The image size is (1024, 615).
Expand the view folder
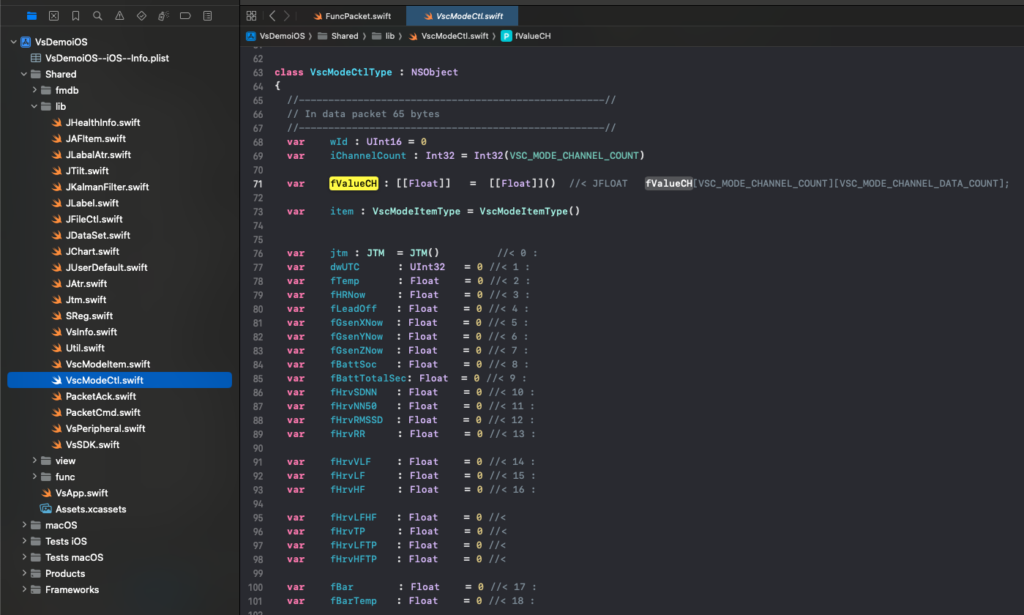(35, 461)
